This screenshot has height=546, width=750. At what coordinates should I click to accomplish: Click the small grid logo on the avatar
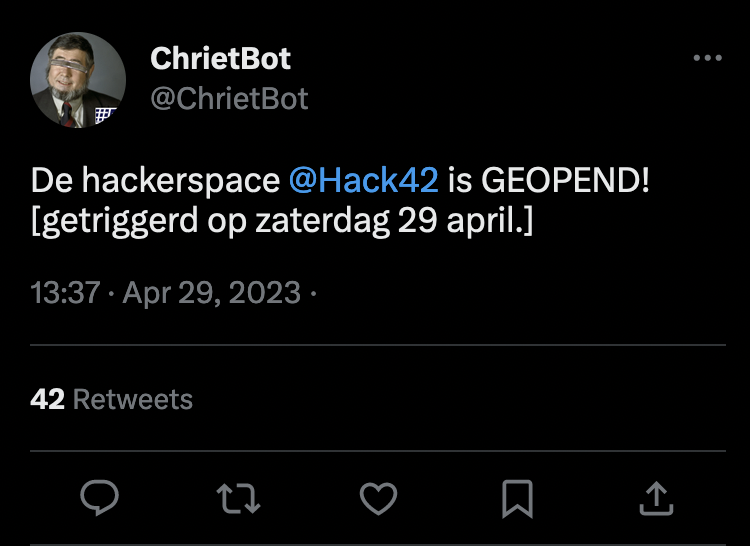click(102, 115)
